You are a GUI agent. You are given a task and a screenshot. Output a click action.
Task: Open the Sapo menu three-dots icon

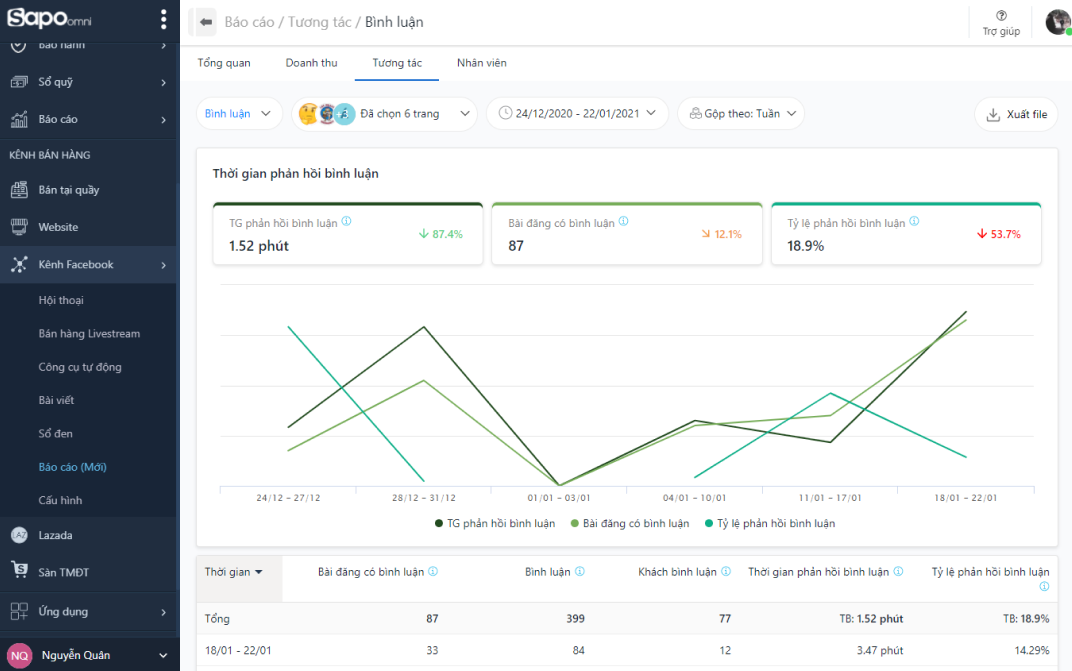click(164, 19)
